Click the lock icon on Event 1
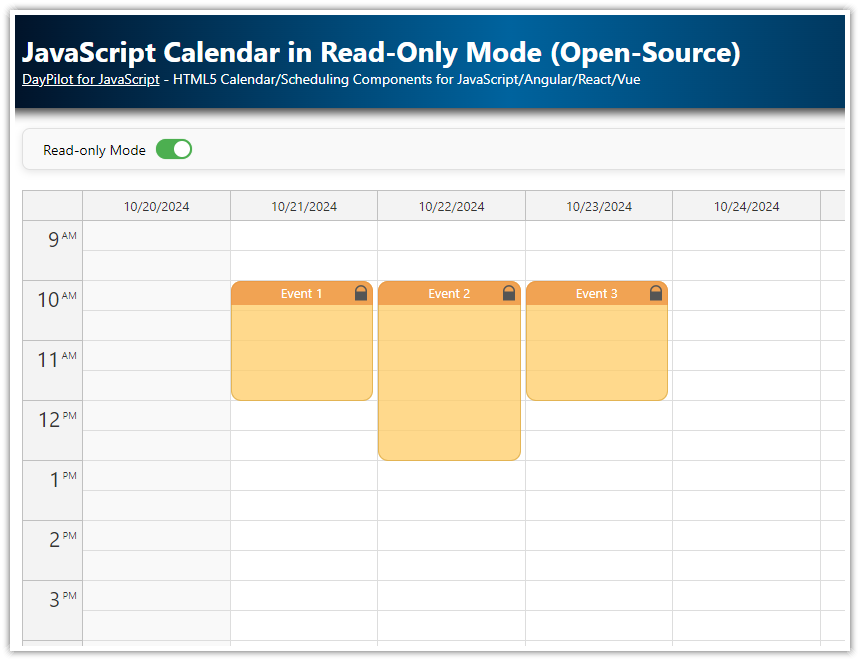The image size is (860, 661). pos(360,293)
